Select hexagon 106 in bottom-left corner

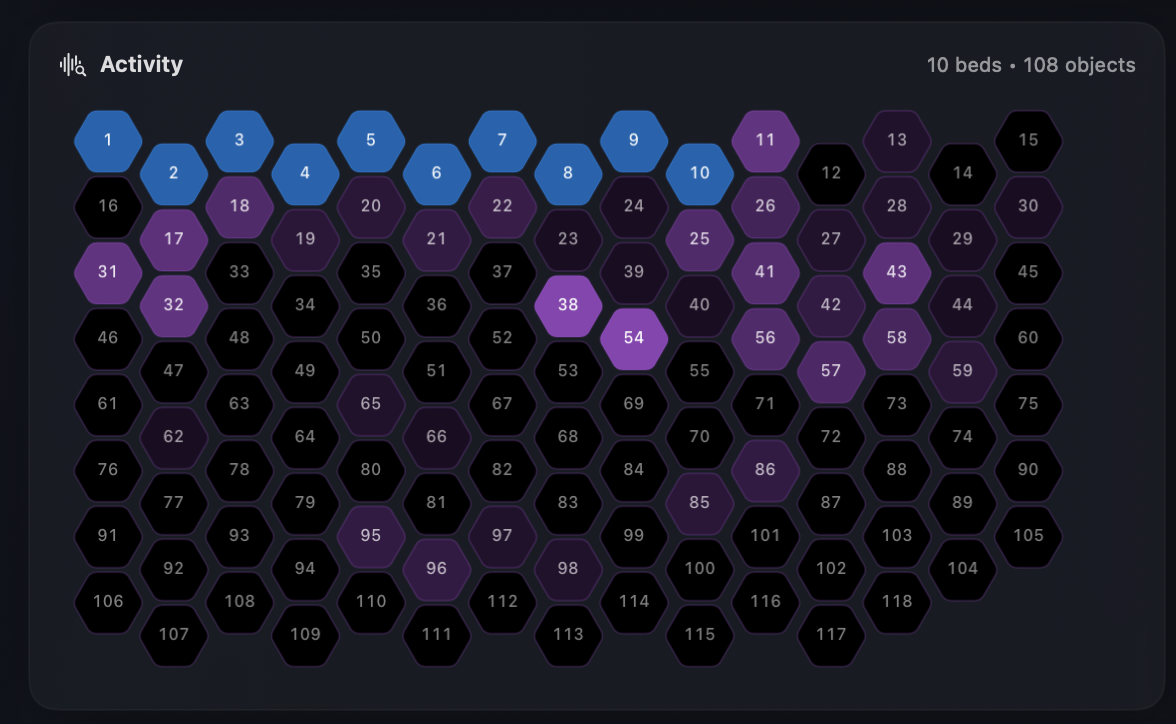pyautogui.click(x=107, y=602)
